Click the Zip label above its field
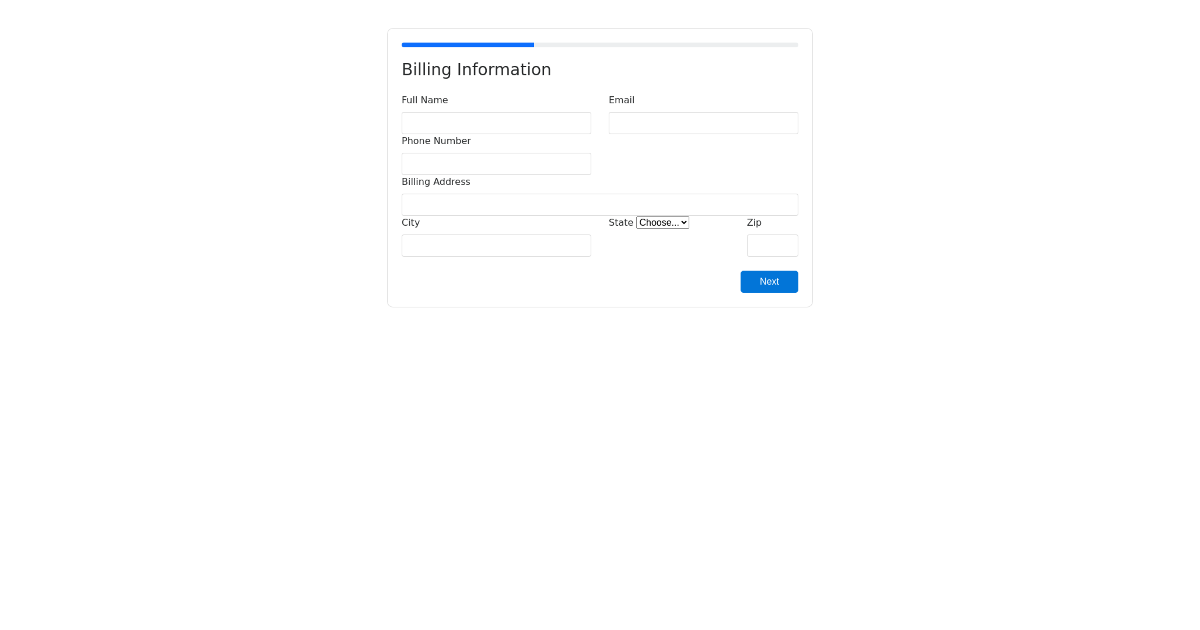1200x630 pixels. click(x=754, y=222)
